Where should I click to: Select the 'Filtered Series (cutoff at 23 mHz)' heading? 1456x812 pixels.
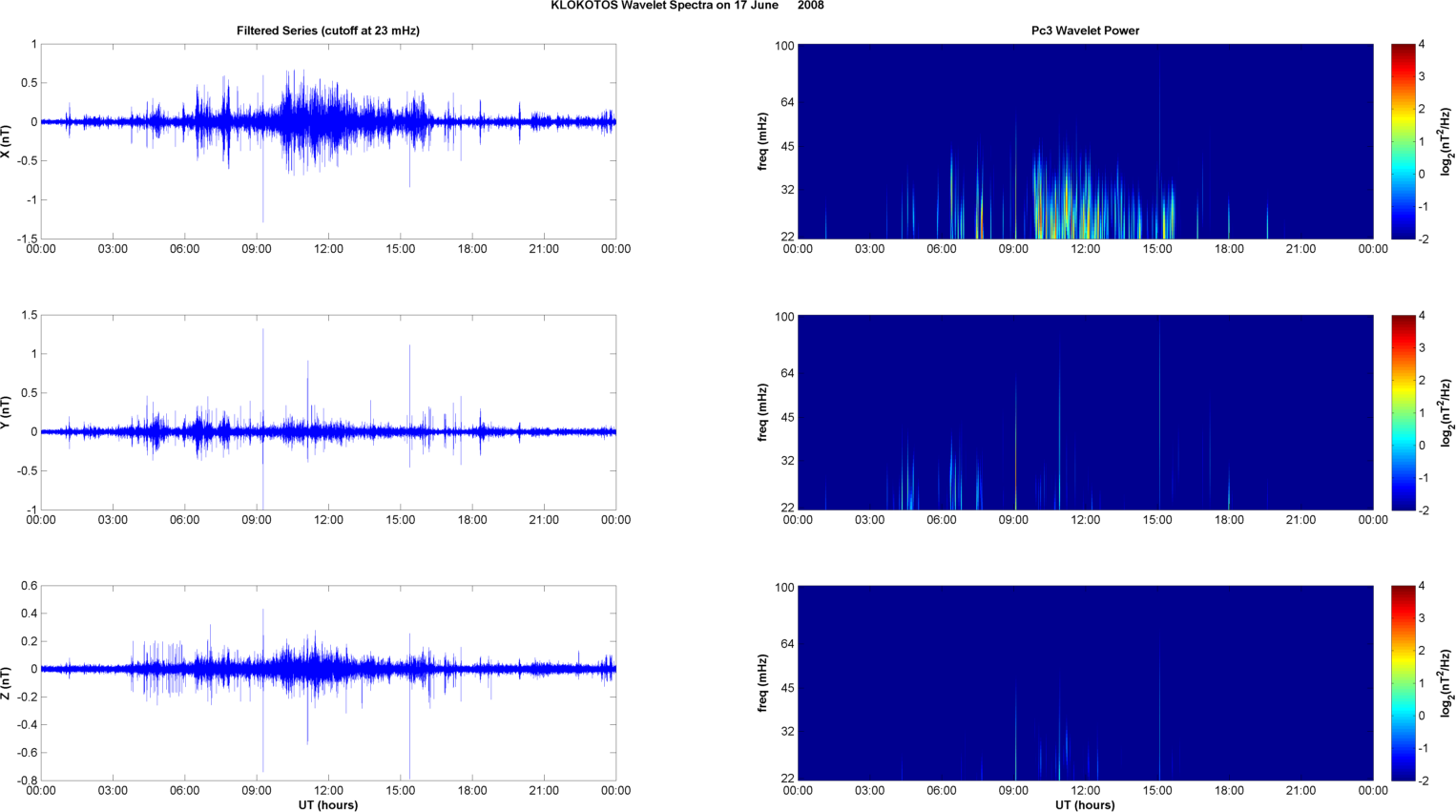click(328, 31)
